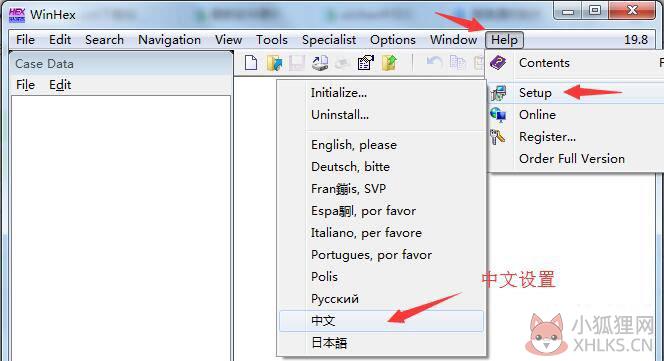664x361 pixels.
Task: Minimize the WinHex window
Action: tap(568, 10)
